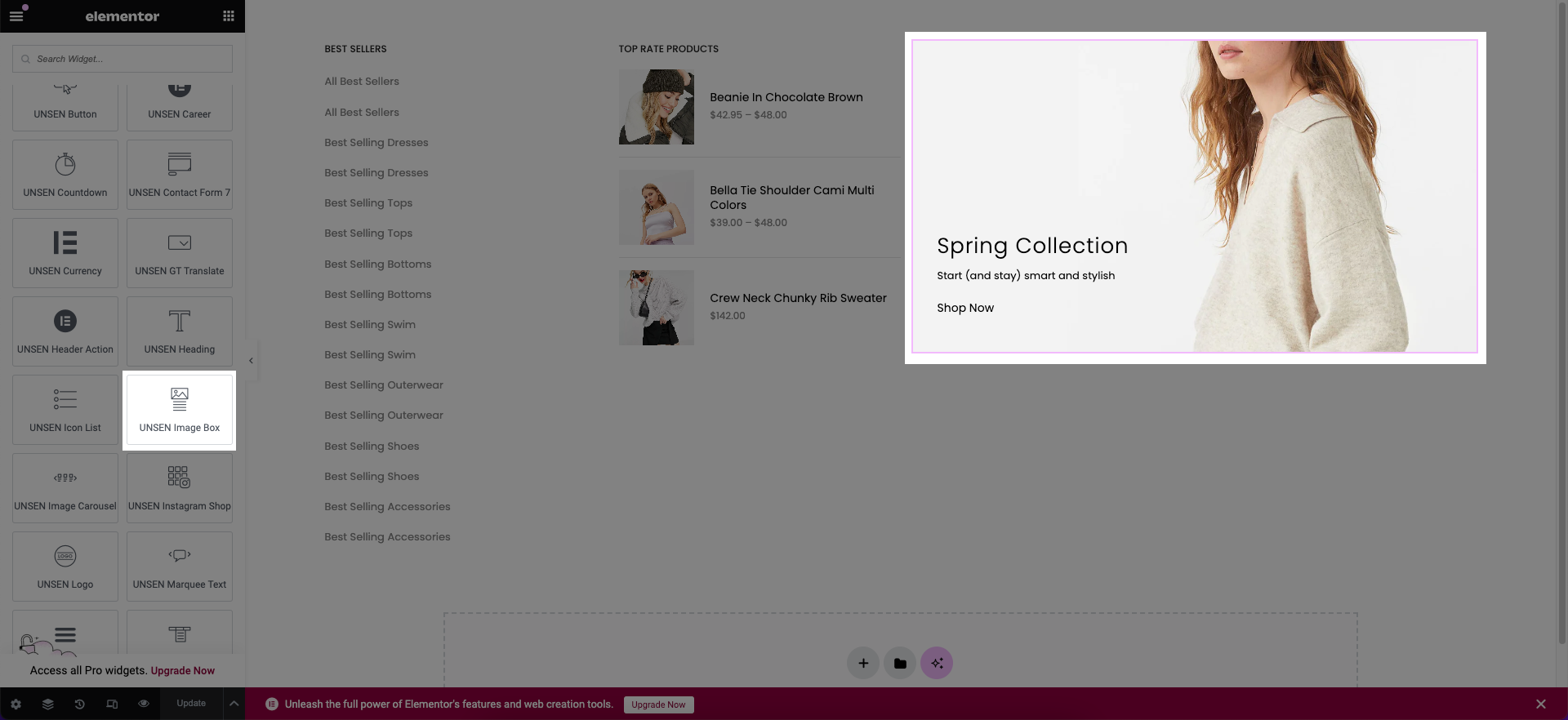Screen dimensions: 1568x720
Task: Select the UNSEN Button widget
Action: point(65,108)
